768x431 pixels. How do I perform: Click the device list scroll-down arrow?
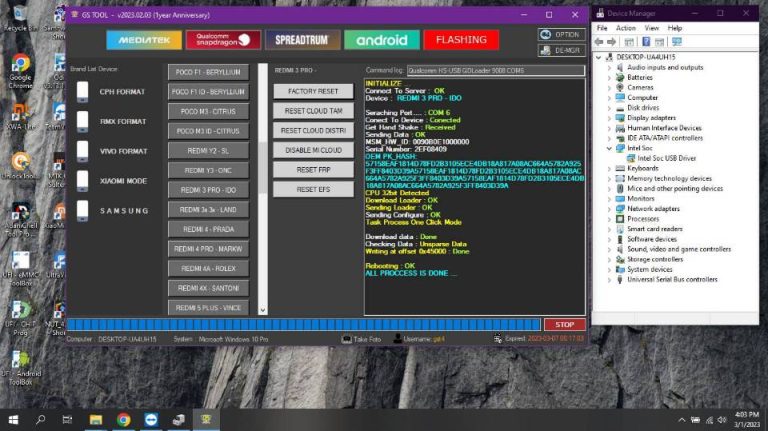click(x=263, y=310)
